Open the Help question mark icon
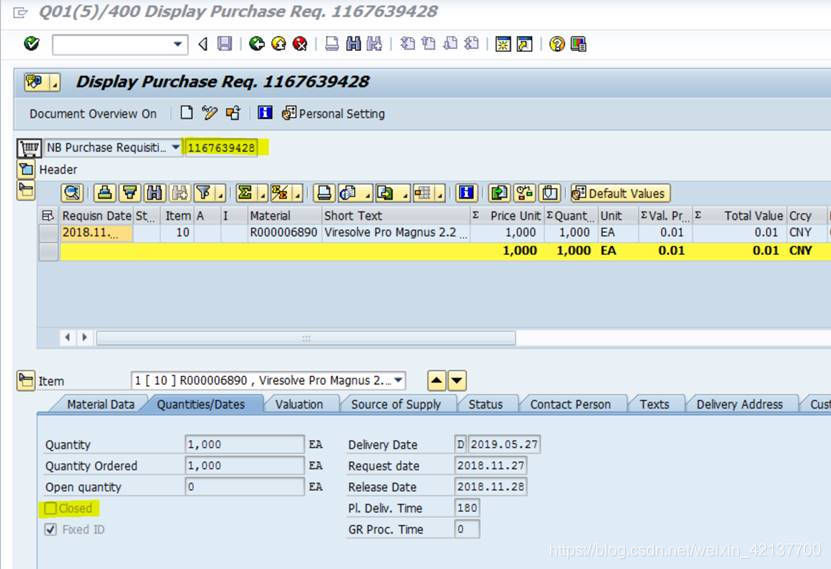This screenshot has height=569, width=831. 557,44
